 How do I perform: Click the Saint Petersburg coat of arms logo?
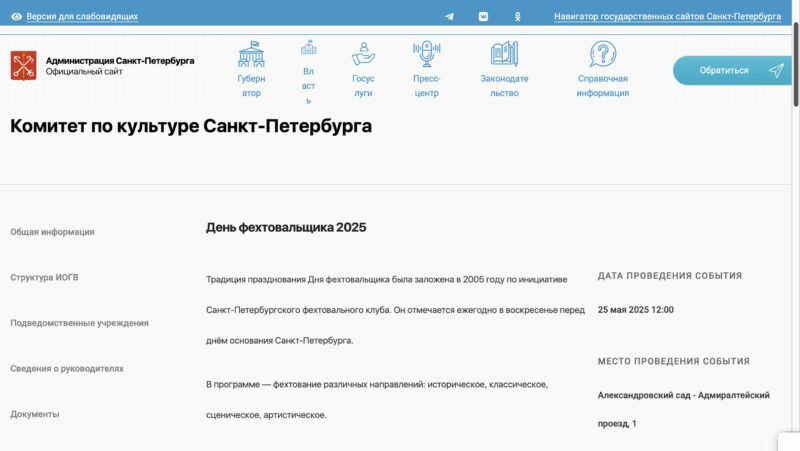(23, 66)
